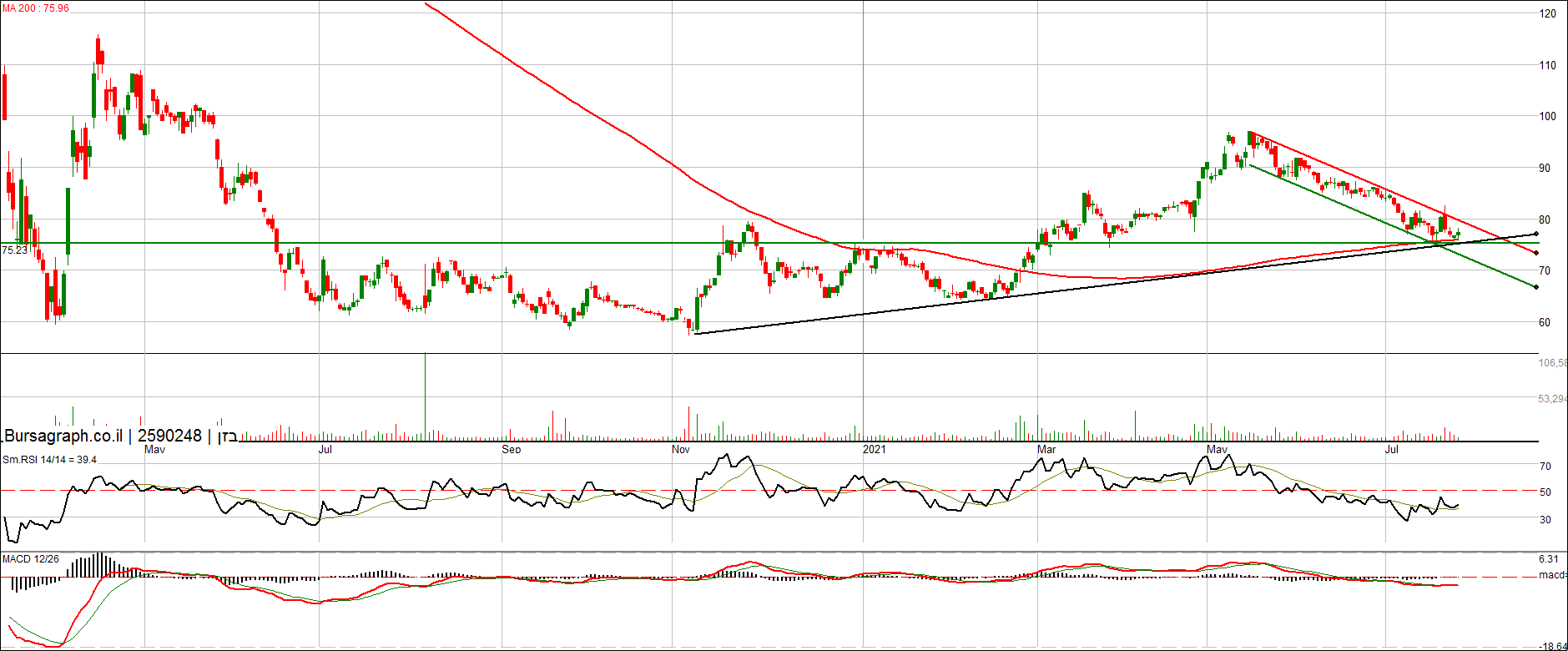Click the red channel line's right endpoint handle
1568x651 pixels.
tap(1535, 253)
